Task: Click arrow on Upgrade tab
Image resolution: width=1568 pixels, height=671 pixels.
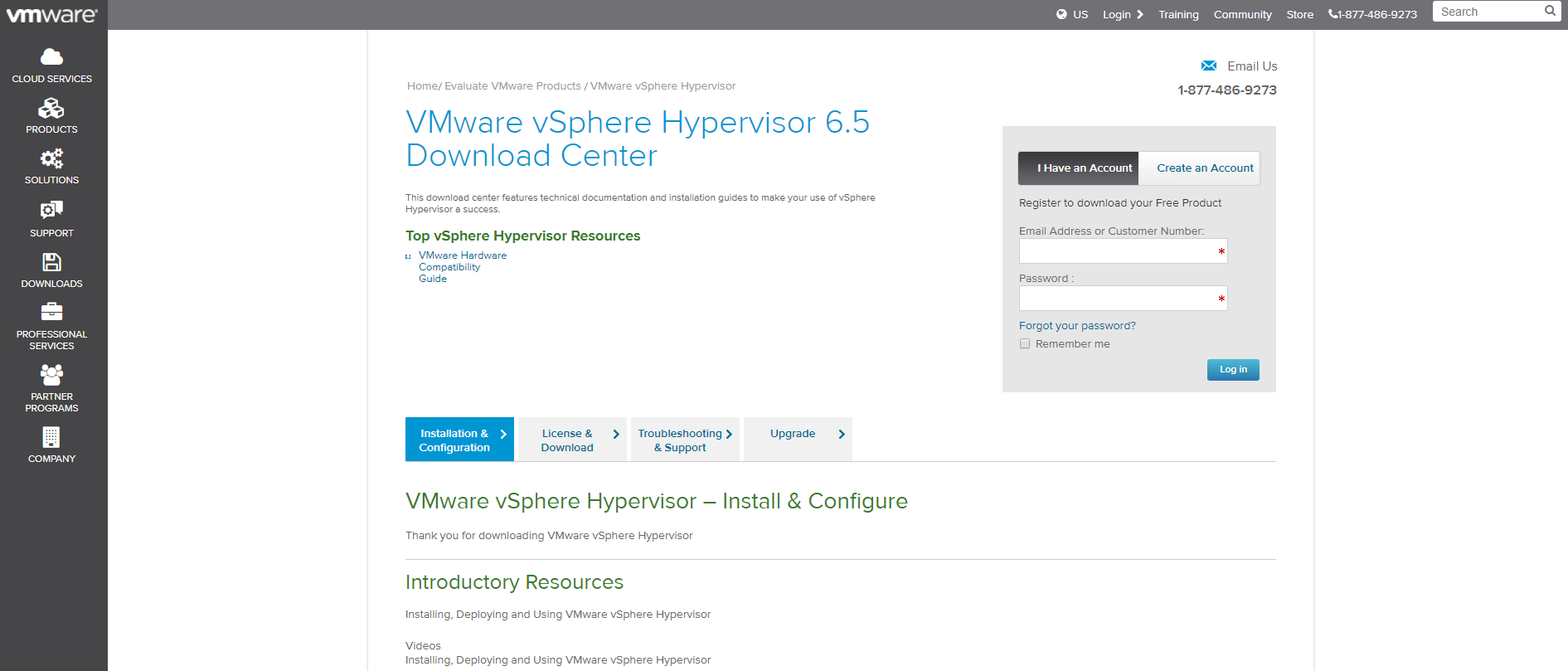Action: pos(842,435)
